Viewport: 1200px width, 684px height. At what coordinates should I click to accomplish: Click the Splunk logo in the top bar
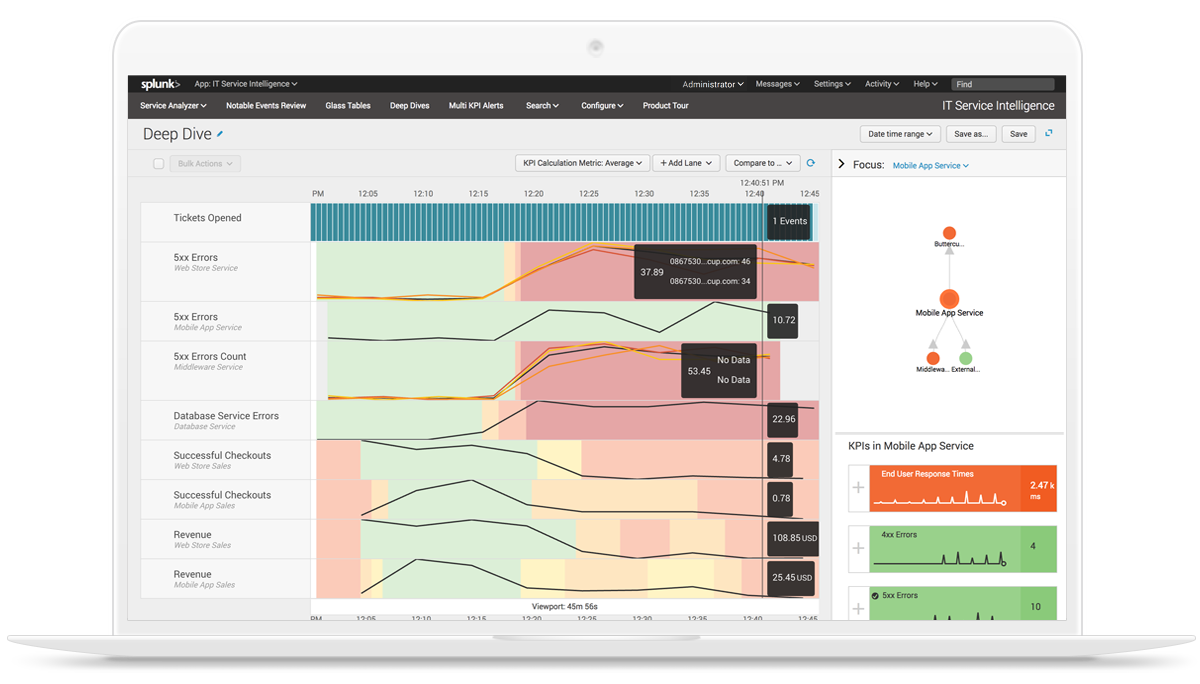[x=158, y=83]
